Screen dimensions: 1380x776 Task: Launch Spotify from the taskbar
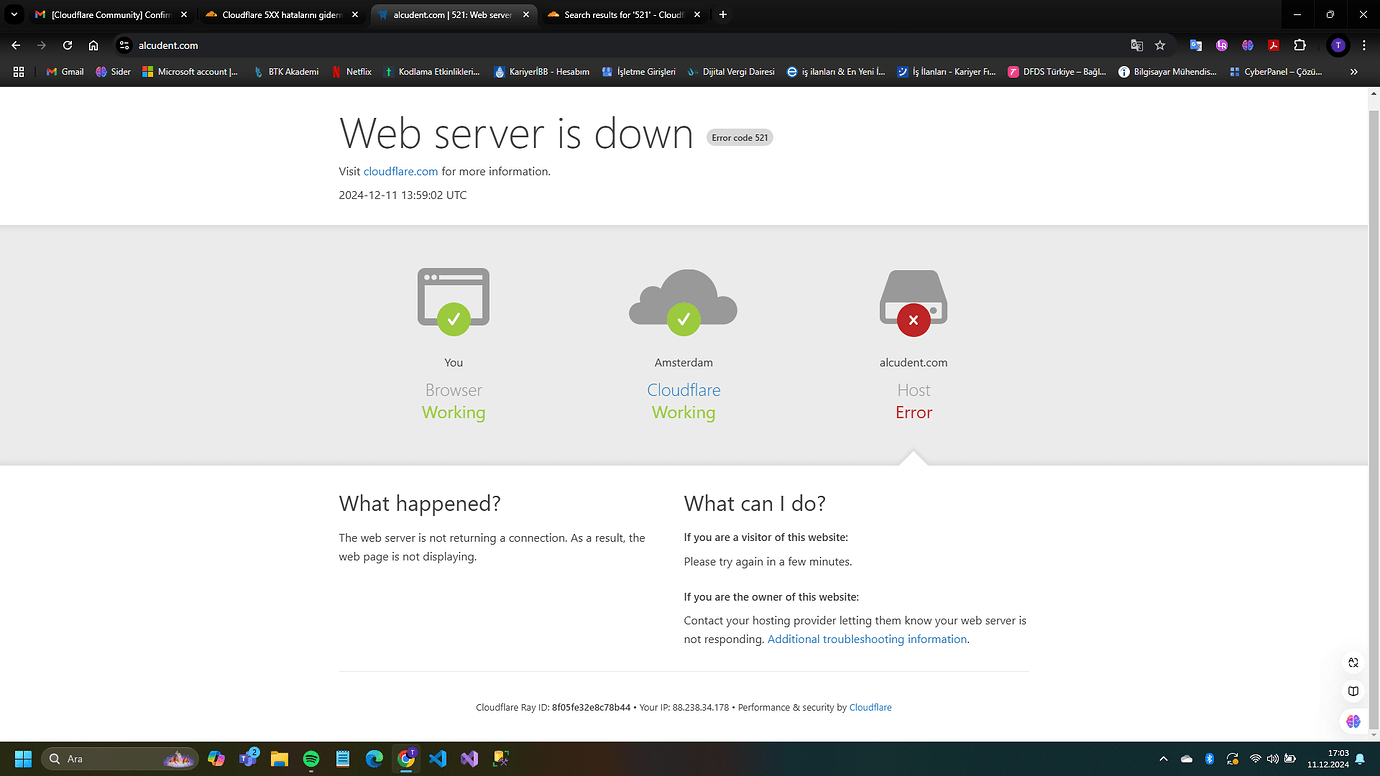310,759
